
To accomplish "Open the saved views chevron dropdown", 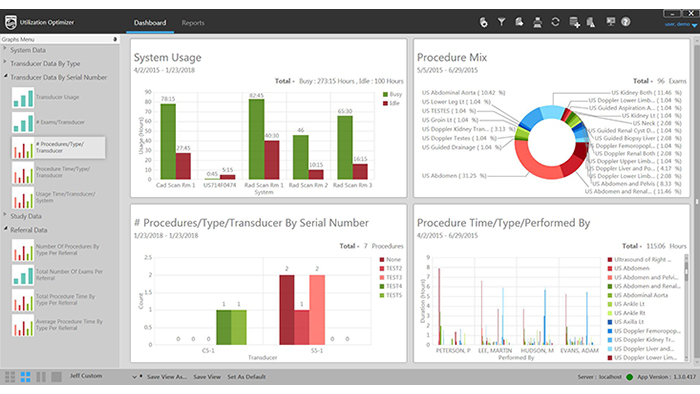I will tap(134, 377).
